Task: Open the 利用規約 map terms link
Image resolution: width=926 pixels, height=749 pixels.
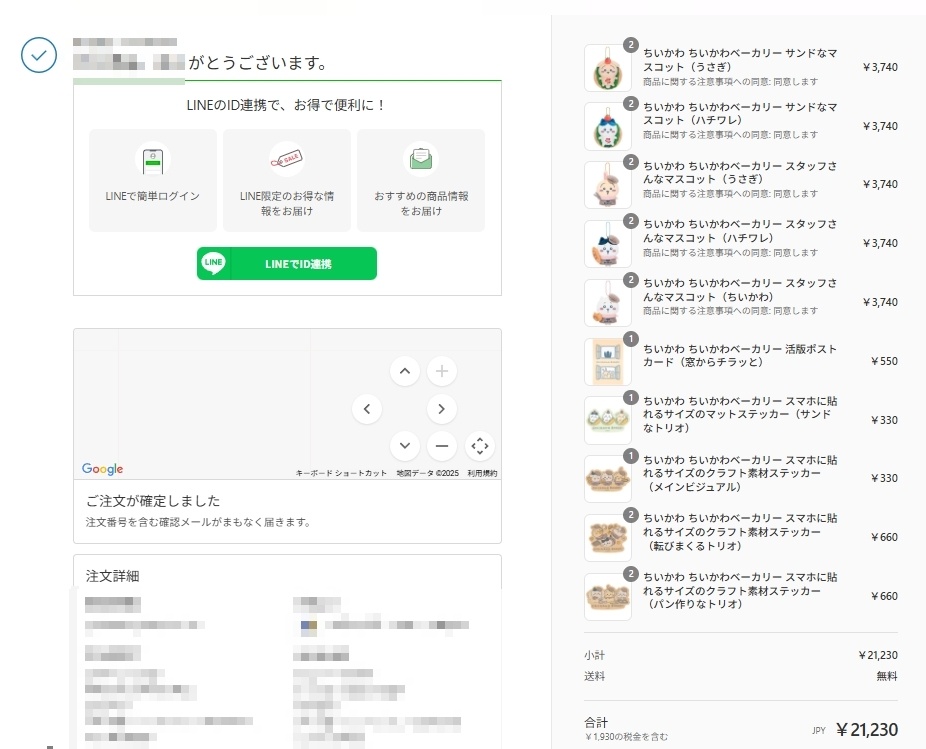Action: click(482, 473)
